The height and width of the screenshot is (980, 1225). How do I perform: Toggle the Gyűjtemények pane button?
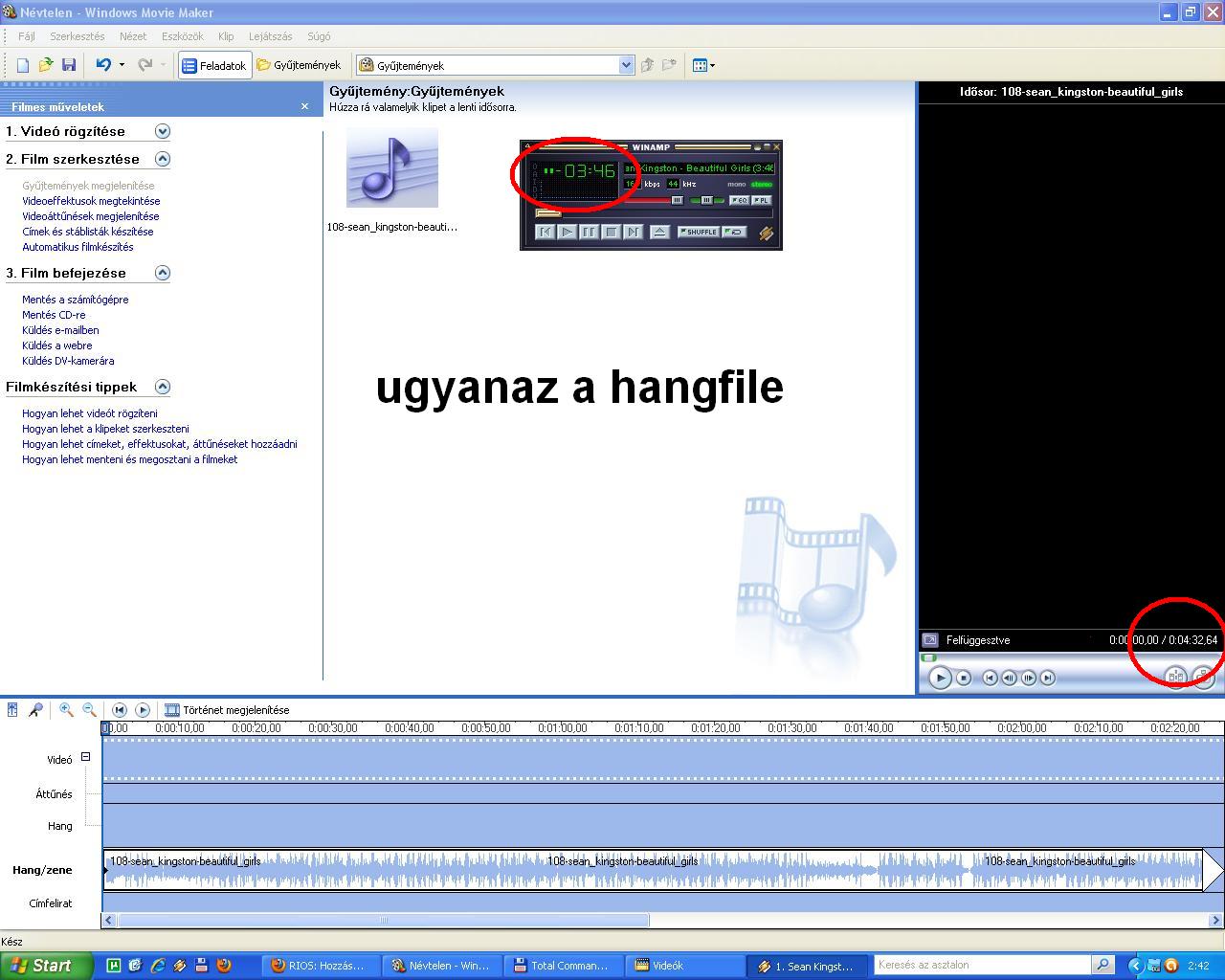tap(299, 65)
